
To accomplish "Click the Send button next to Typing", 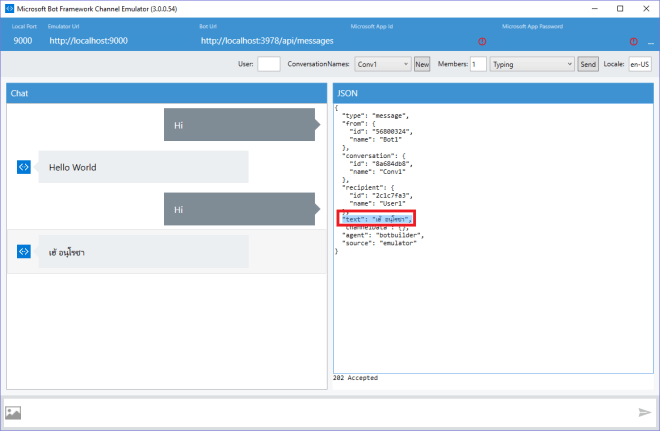I will click(588, 64).
